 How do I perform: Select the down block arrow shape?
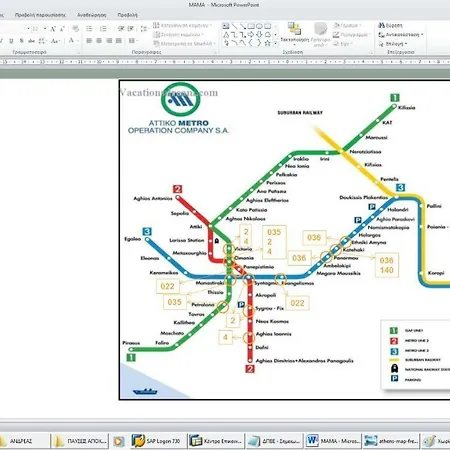259,35
